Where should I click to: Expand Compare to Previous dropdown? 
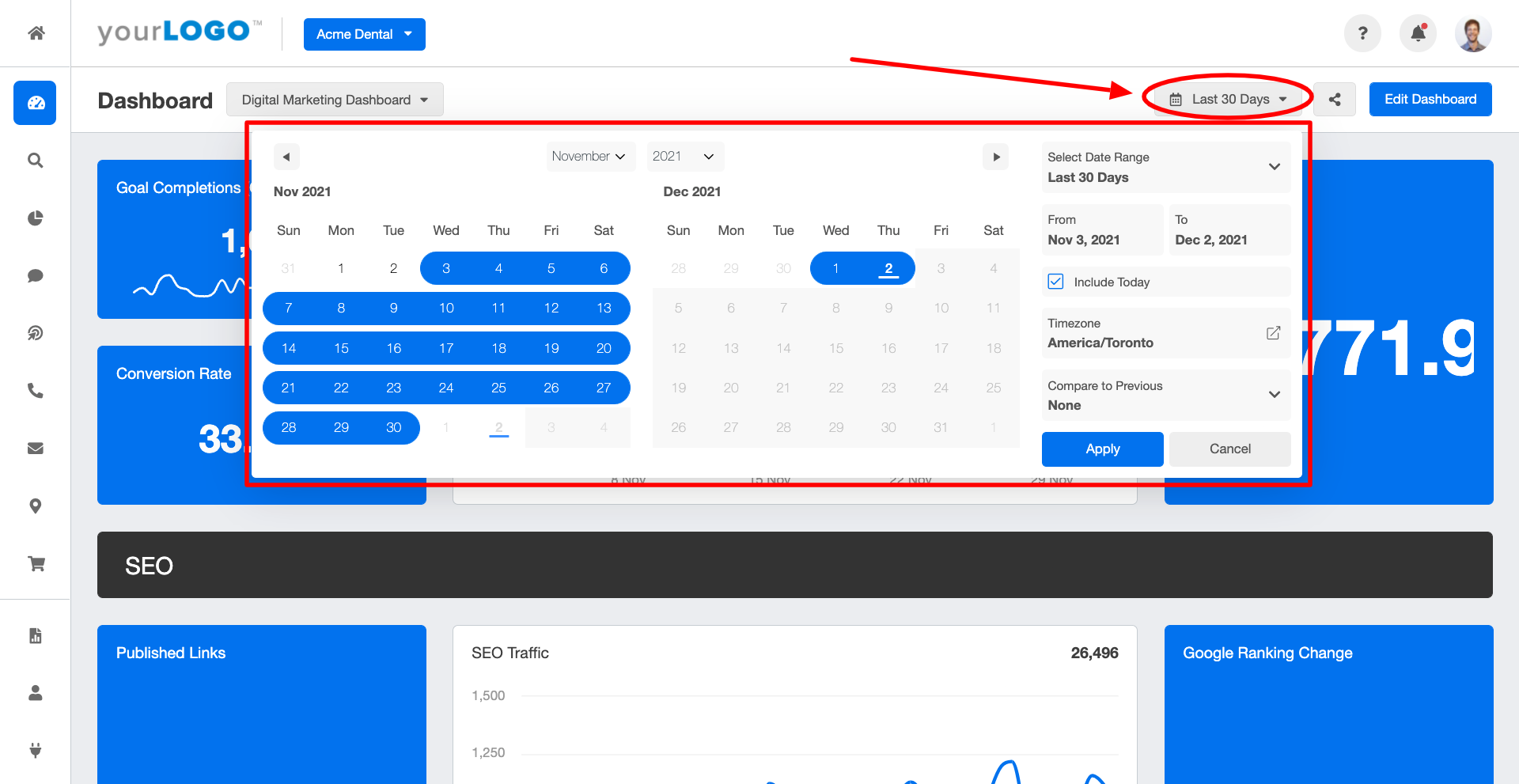click(1166, 395)
